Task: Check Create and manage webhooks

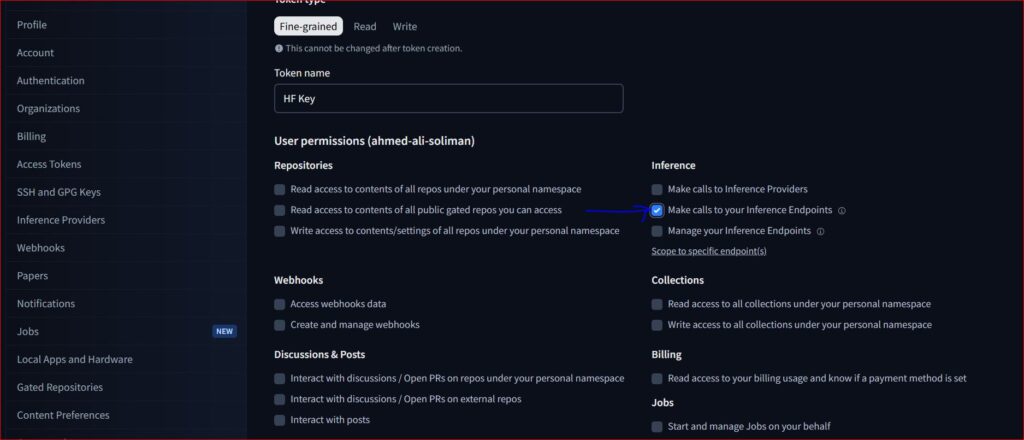Action: 280,325
